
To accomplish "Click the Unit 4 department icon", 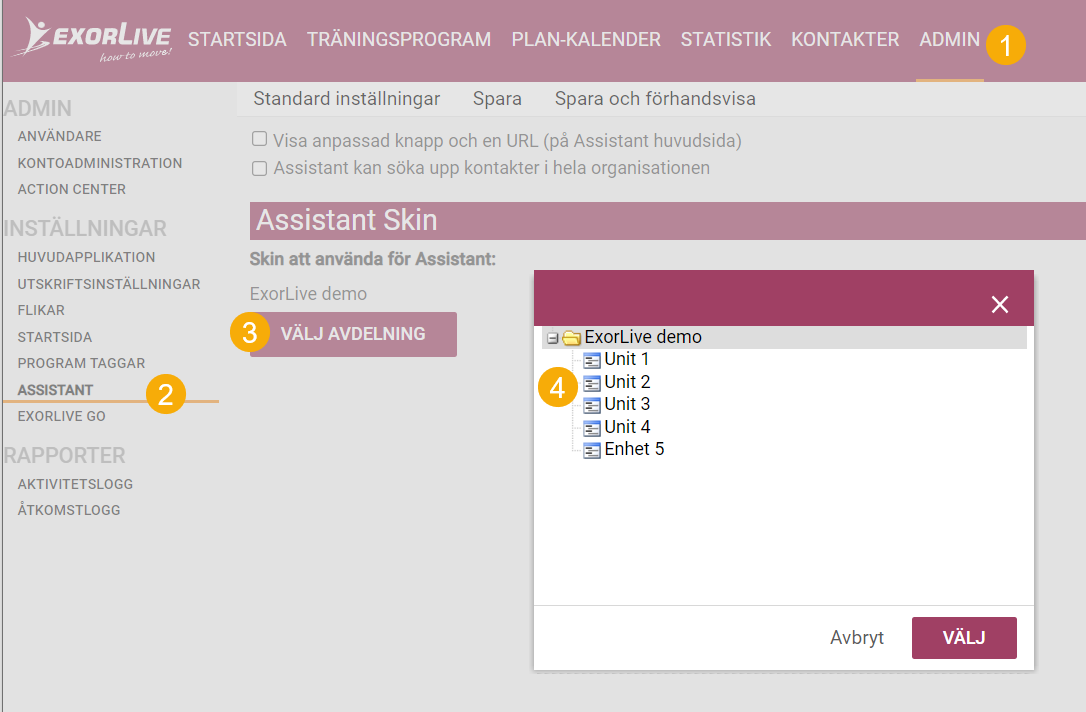I will click(591, 428).
